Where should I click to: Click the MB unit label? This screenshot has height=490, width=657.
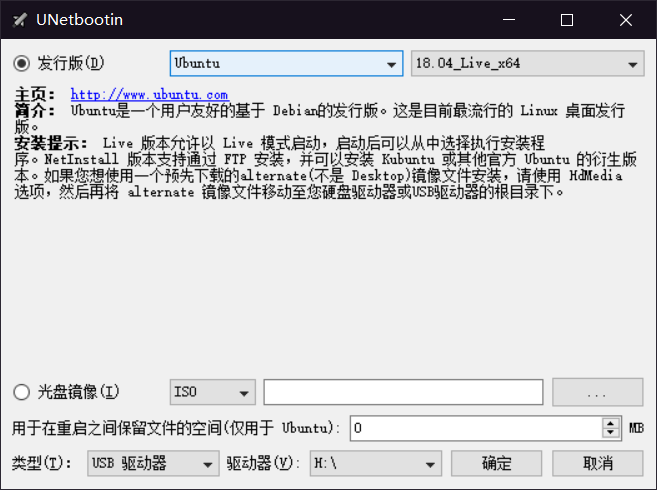click(636, 428)
